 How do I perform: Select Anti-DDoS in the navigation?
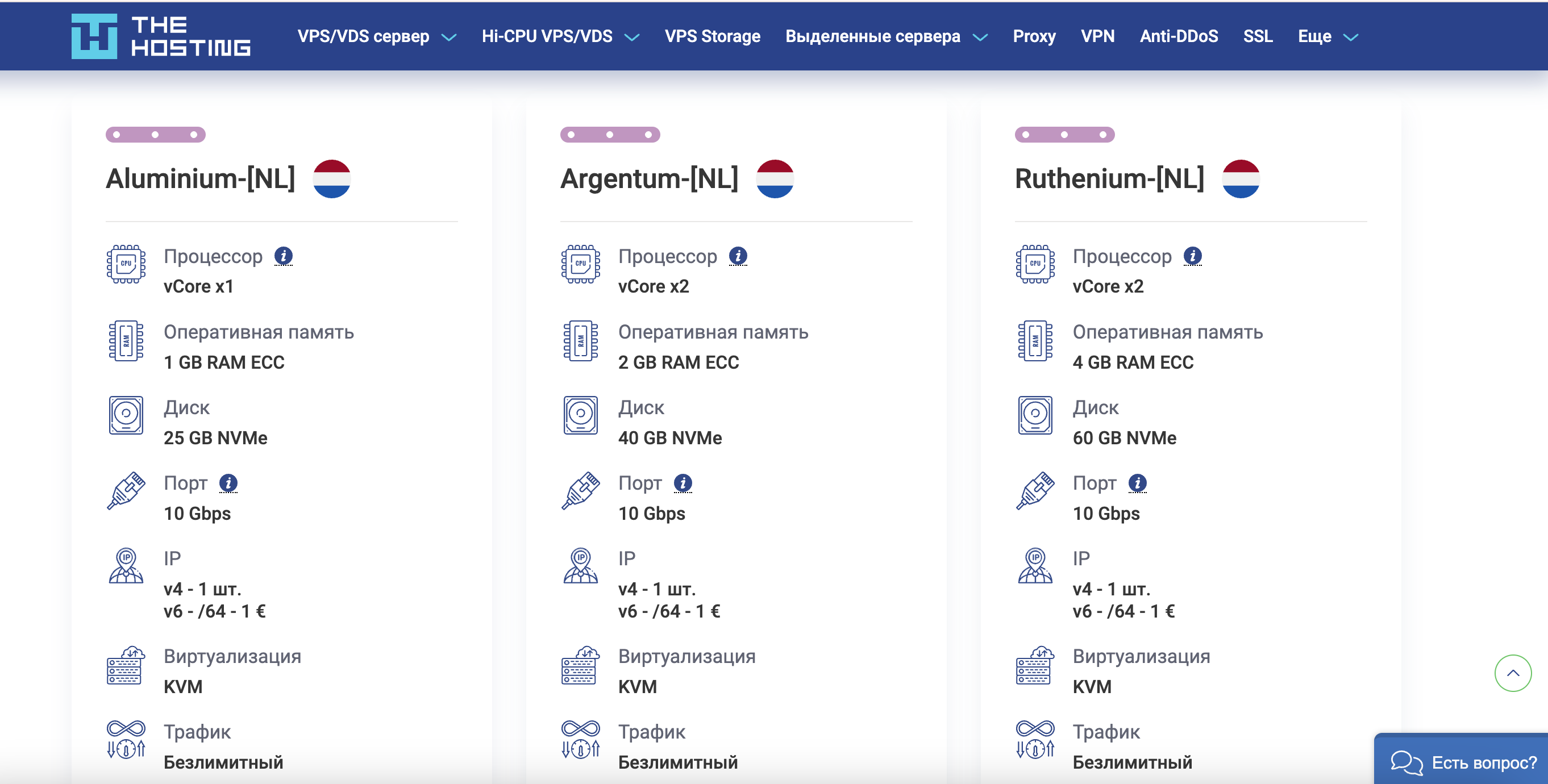point(1179,36)
